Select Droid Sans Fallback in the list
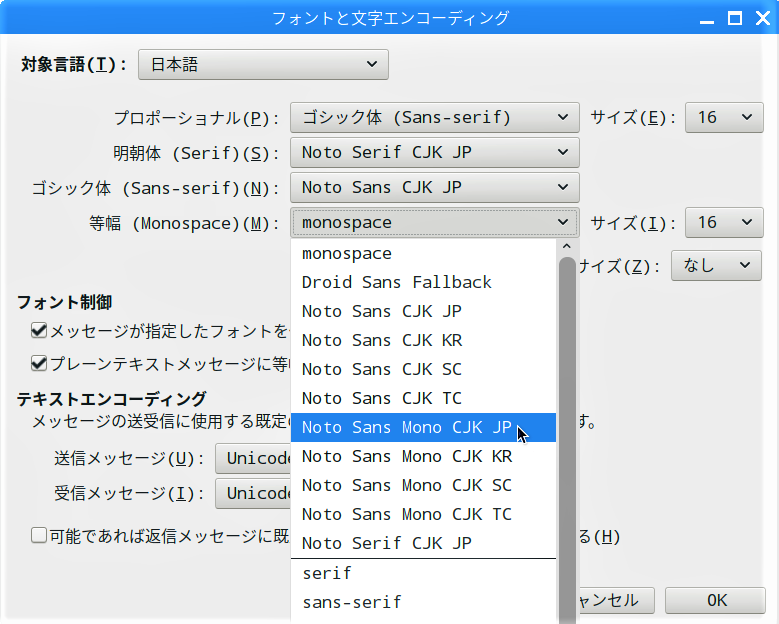779x624 pixels. (423, 282)
